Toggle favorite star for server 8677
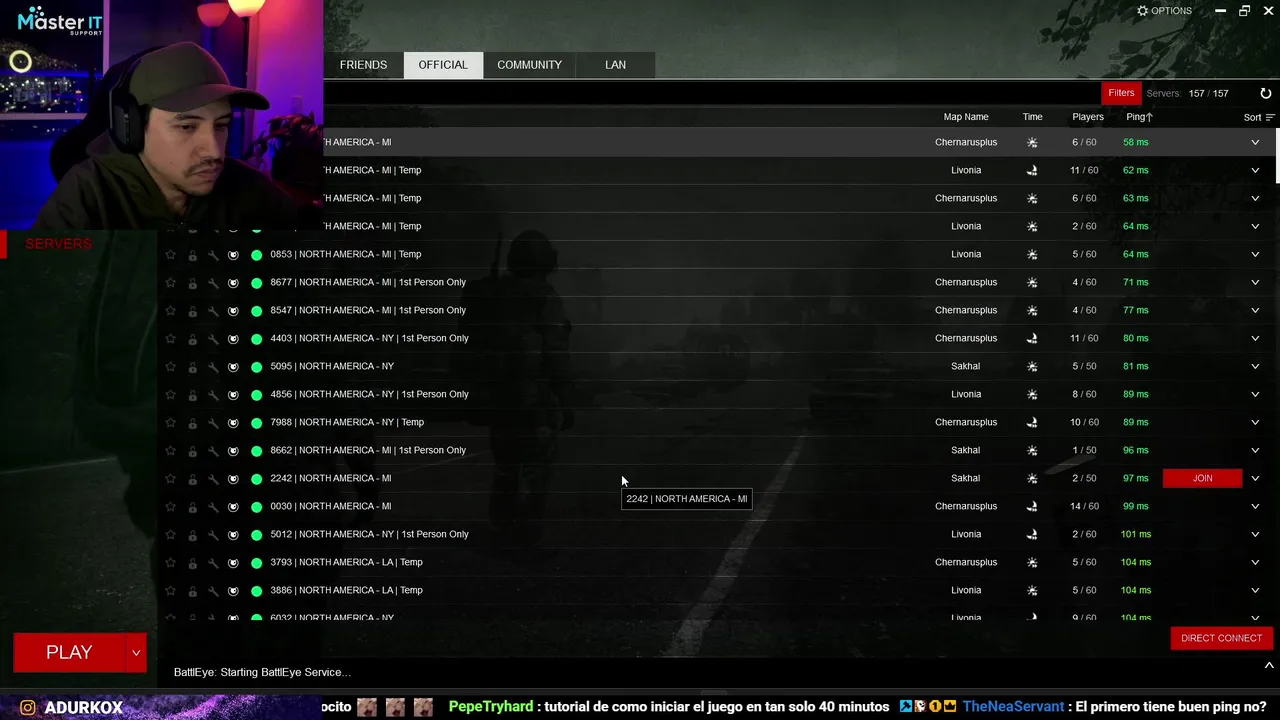 [170, 283]
